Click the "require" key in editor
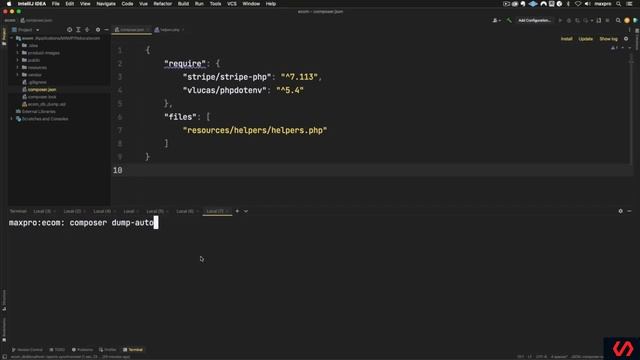The image size is (640, 360). [x=185, y=64]
